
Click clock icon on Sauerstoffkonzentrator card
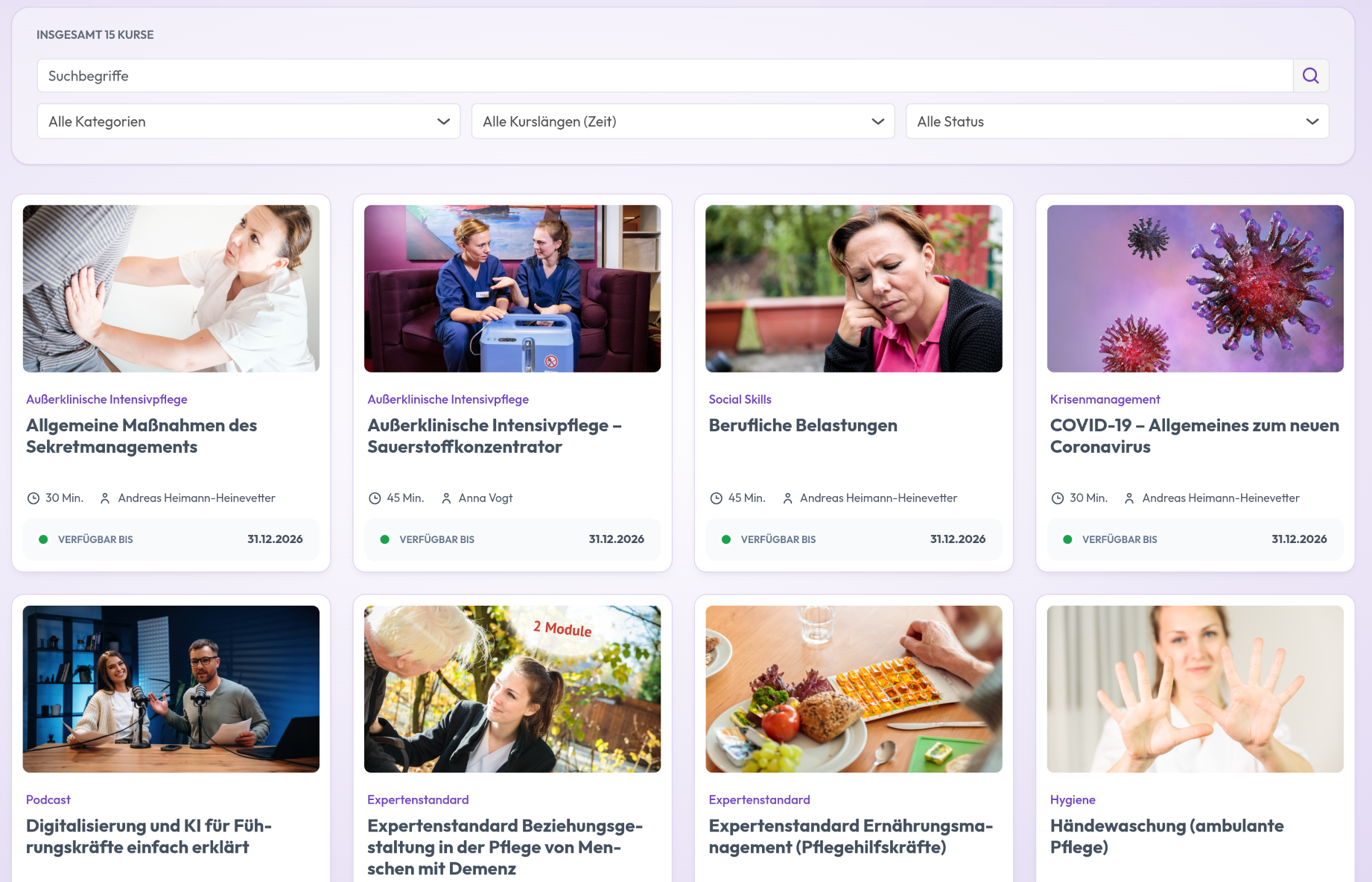point(375,498)
